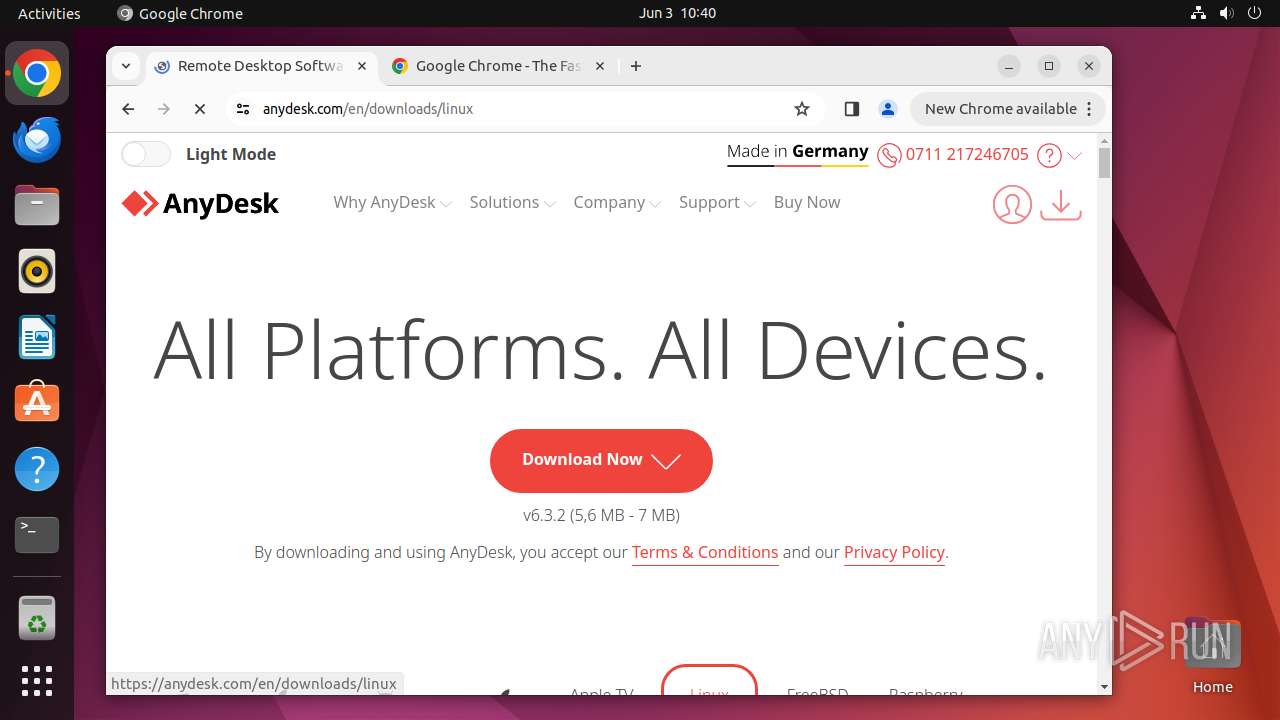Open Ubuntu Software from dock

pos(37,403)
